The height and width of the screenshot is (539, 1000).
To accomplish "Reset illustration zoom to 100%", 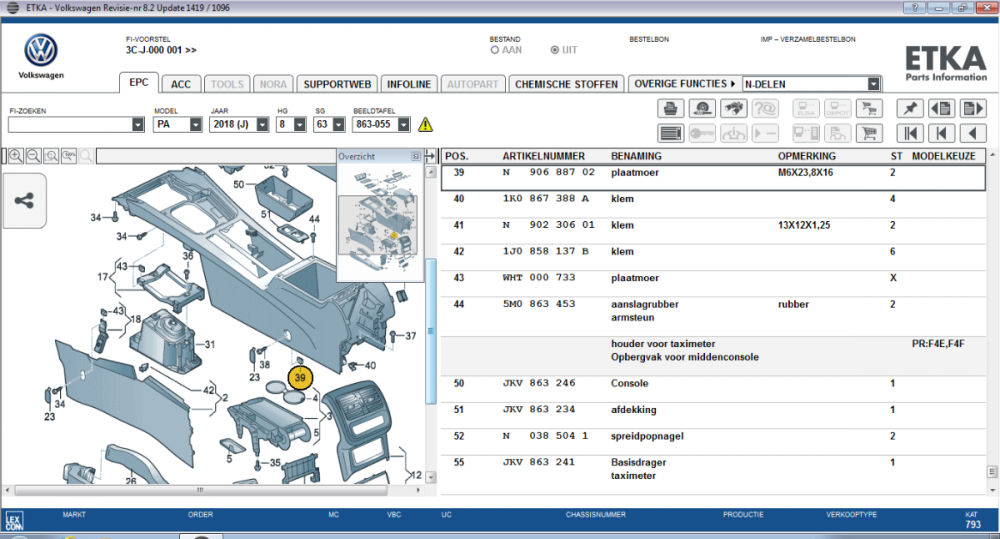I will click(68, 156).
